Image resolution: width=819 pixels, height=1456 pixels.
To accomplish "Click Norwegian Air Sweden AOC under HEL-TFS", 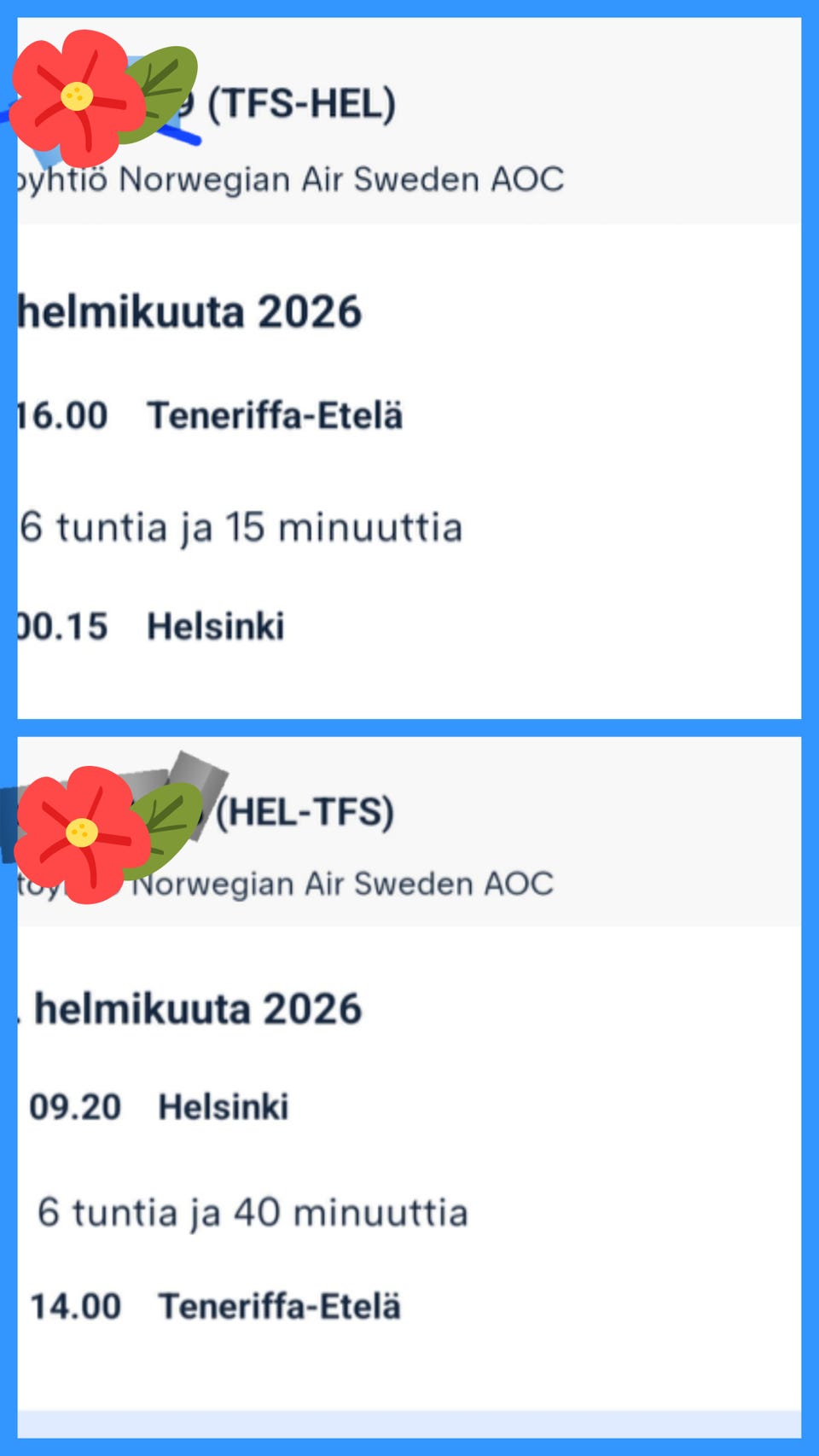I will coord(343,885).
